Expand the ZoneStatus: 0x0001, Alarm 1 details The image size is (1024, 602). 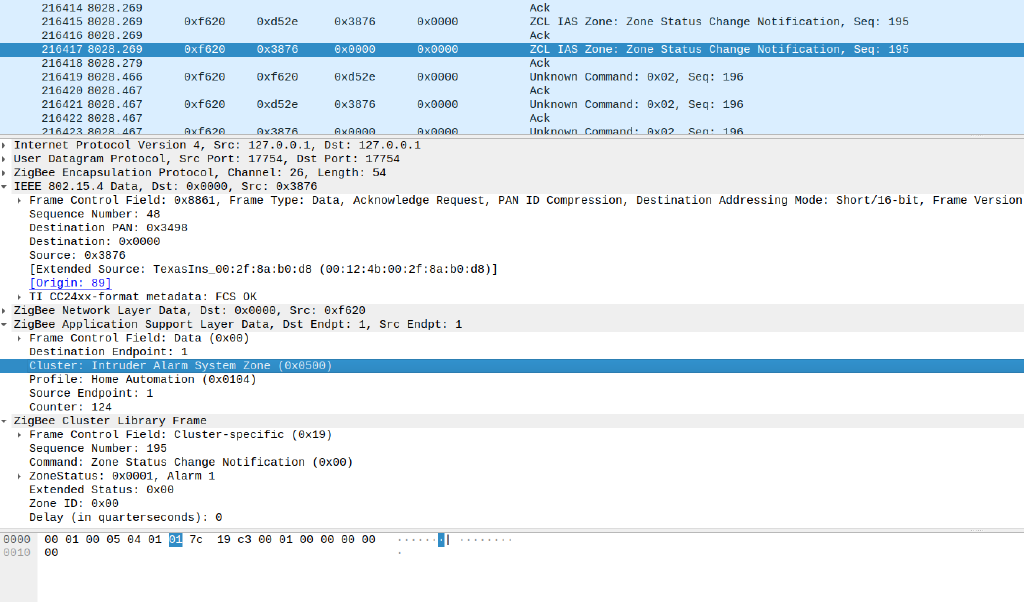coord(20,475)
